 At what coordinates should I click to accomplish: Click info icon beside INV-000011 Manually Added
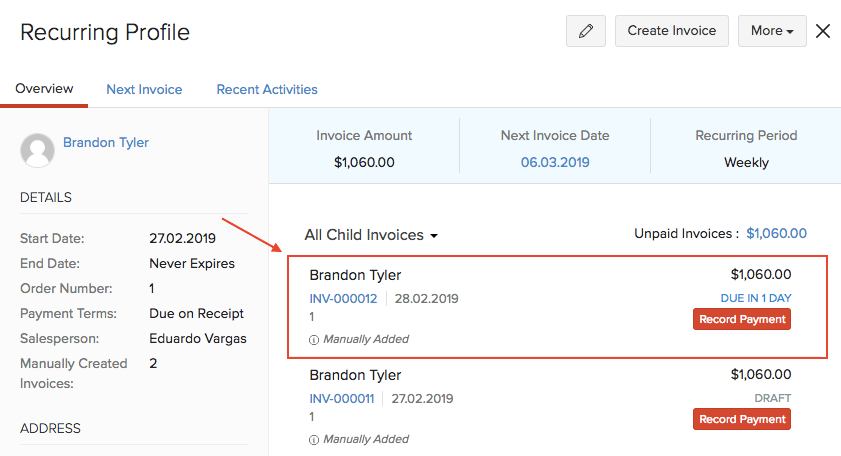pos(314,439)
